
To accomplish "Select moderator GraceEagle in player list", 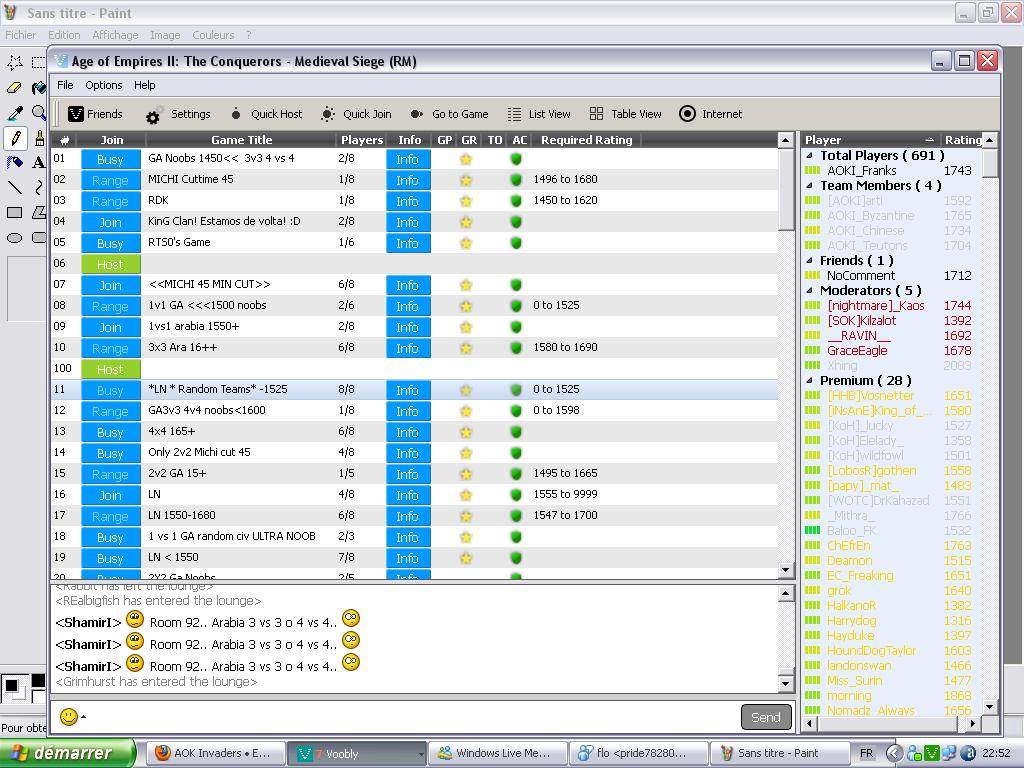I will pyautogui.click(x=857, y=351).
